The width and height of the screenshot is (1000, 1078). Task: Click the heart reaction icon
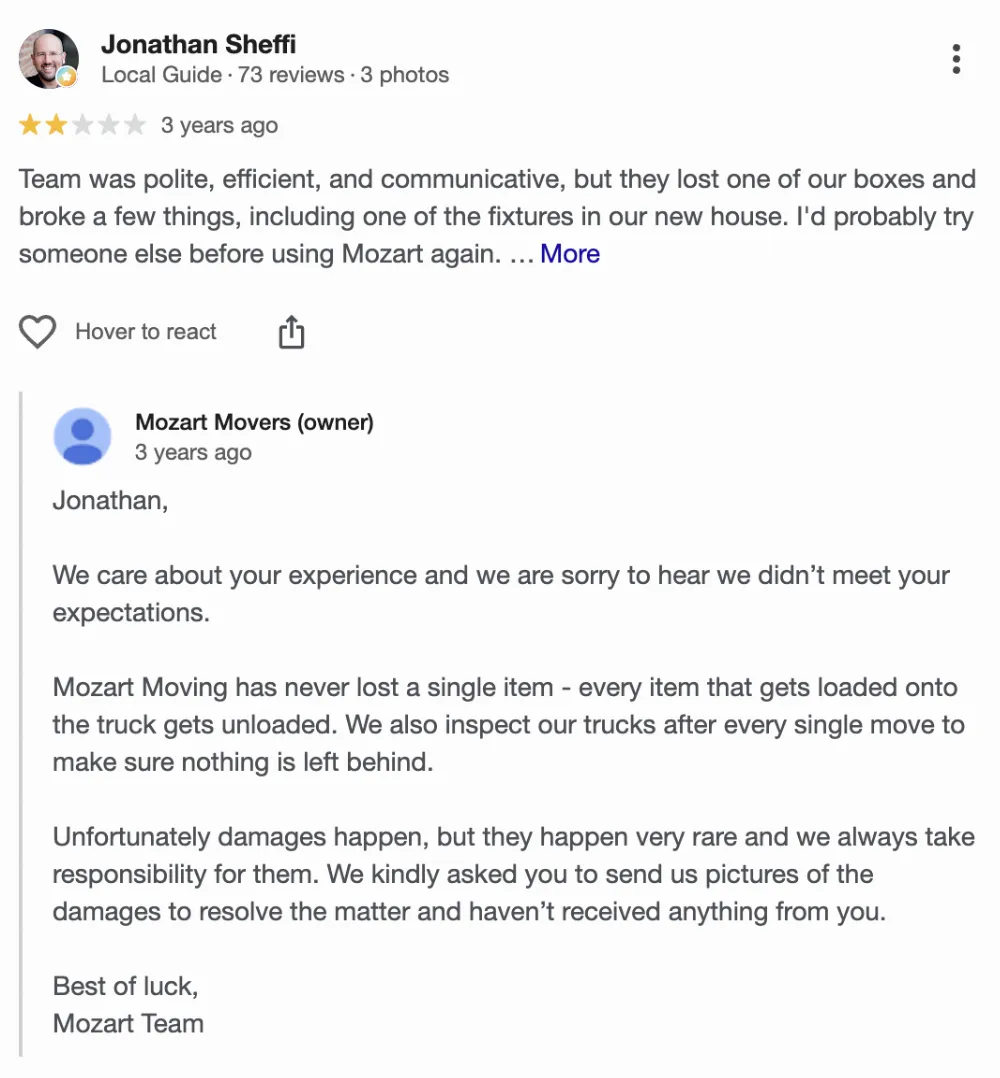pyautogui.click(x=37, y=332)
